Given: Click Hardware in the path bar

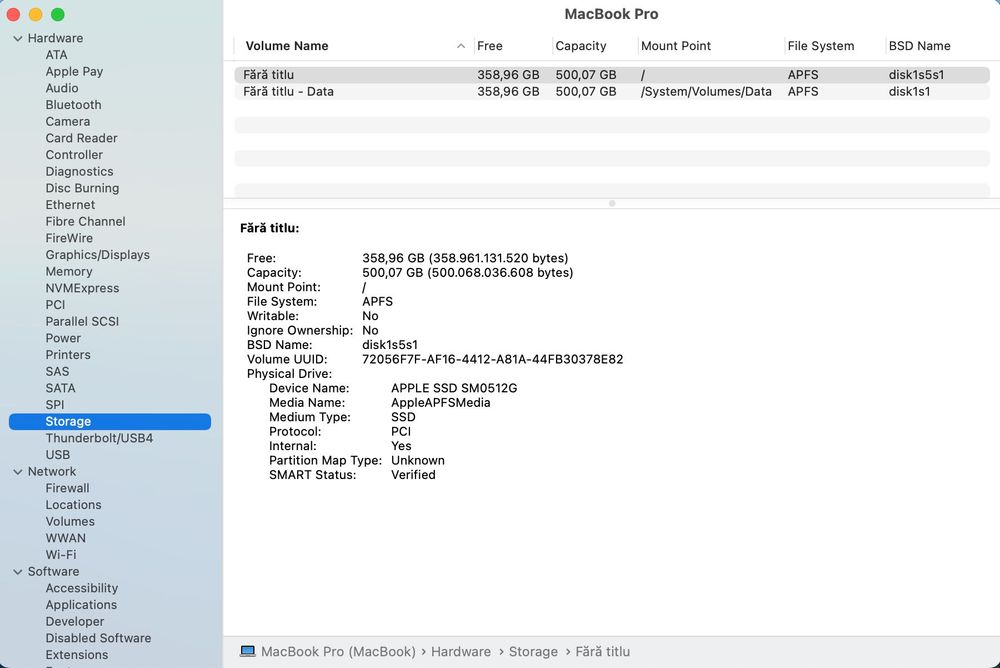Looking at the screenshot, I should point(461,651).
